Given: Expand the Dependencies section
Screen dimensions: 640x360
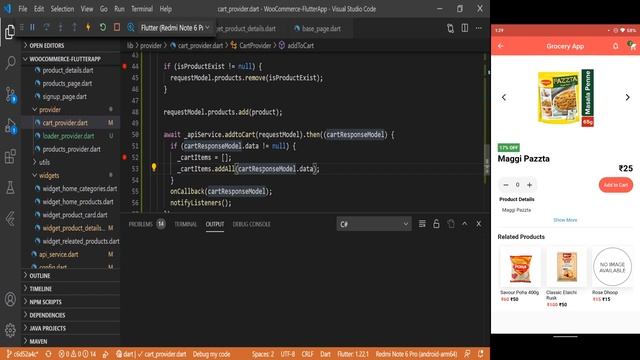Looking at the screenshot, I should tap(71, 315).
